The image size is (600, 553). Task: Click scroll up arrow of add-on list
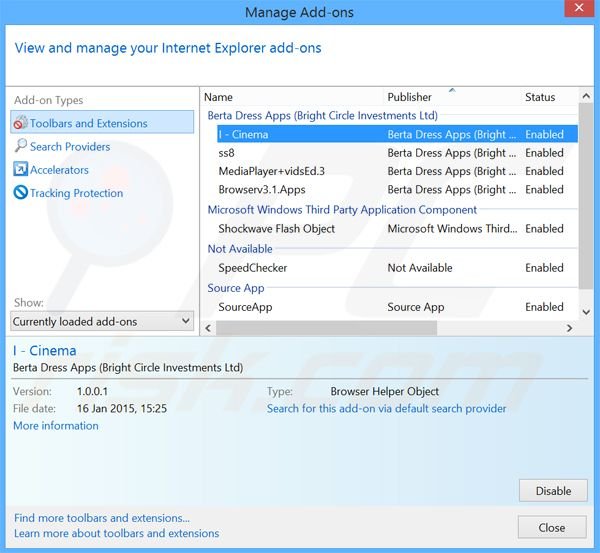click(586, 96)
